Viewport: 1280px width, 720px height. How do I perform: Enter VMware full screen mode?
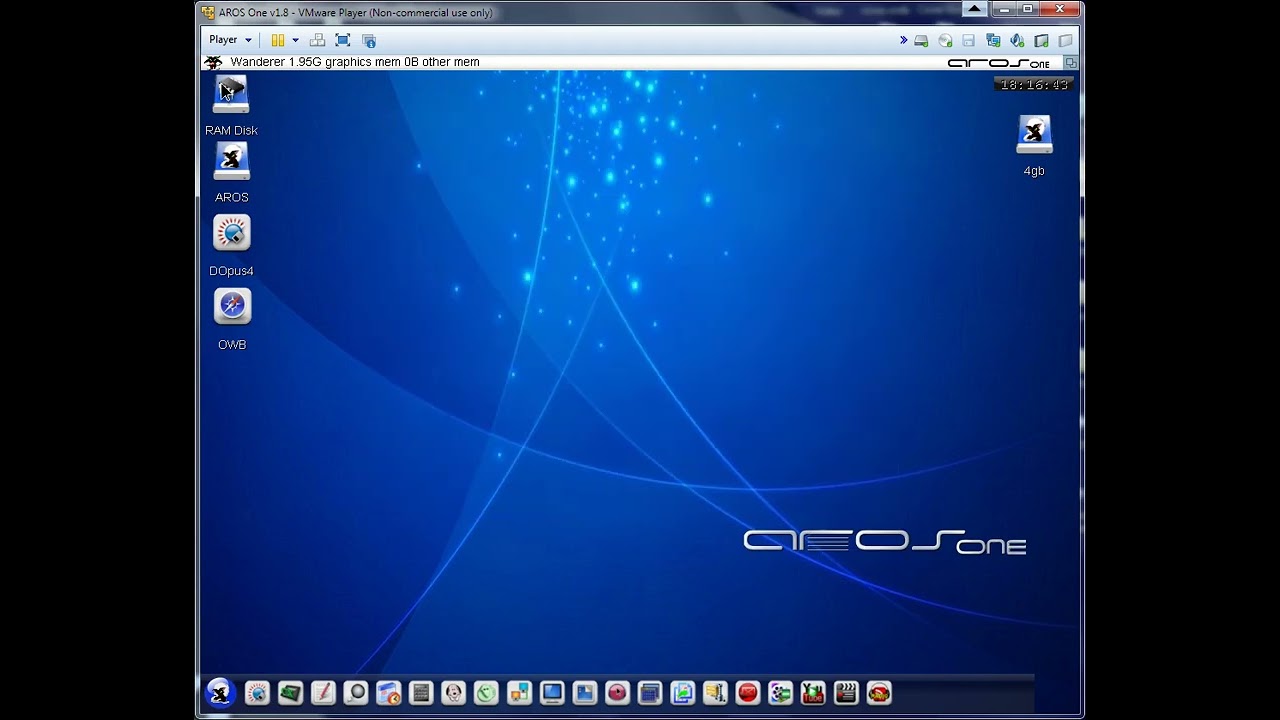(343, 40)
